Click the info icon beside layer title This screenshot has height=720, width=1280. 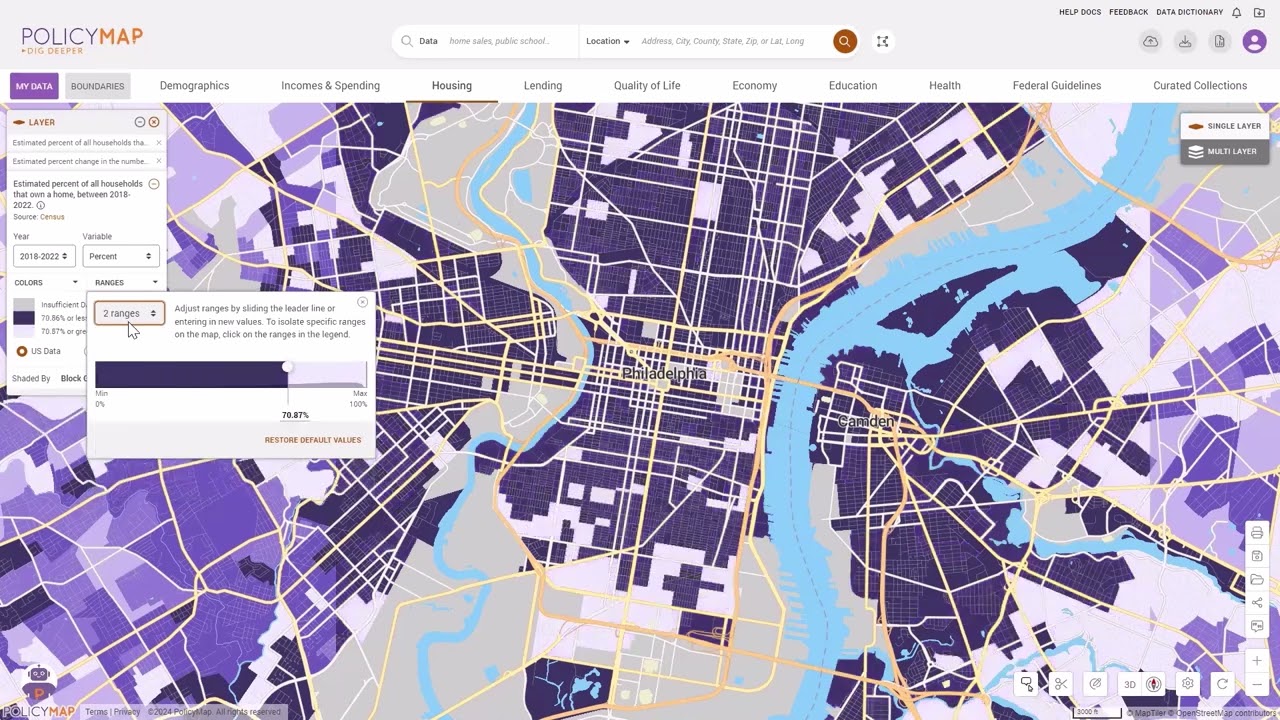41,205
